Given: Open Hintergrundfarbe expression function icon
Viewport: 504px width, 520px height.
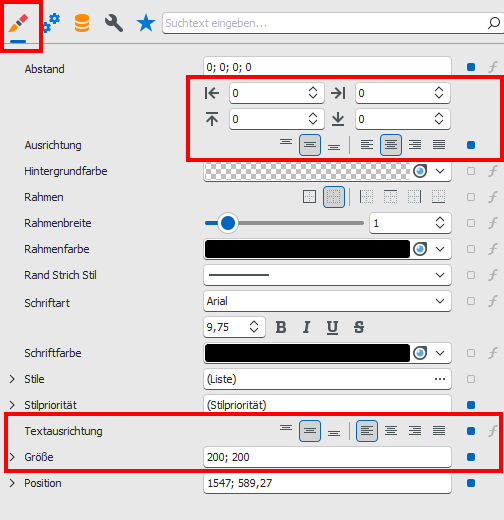Looking at the screenshot, I should click(493, 171).
